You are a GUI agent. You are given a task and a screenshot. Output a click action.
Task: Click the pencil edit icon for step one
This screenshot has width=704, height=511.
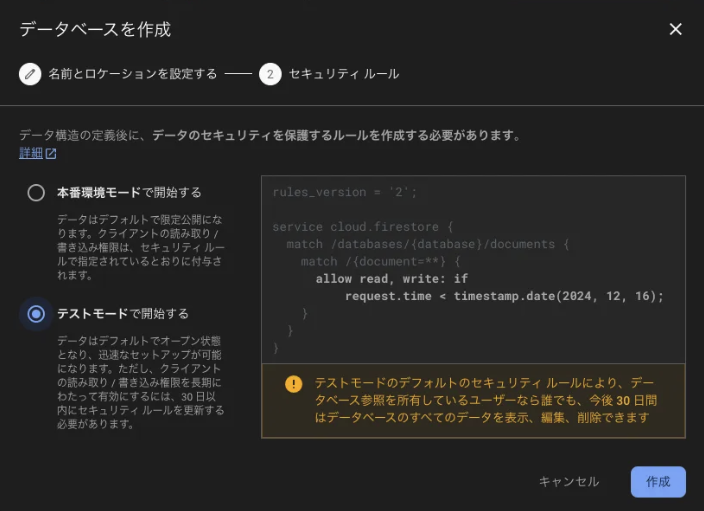pyautogui.click(x=30, y=74)
